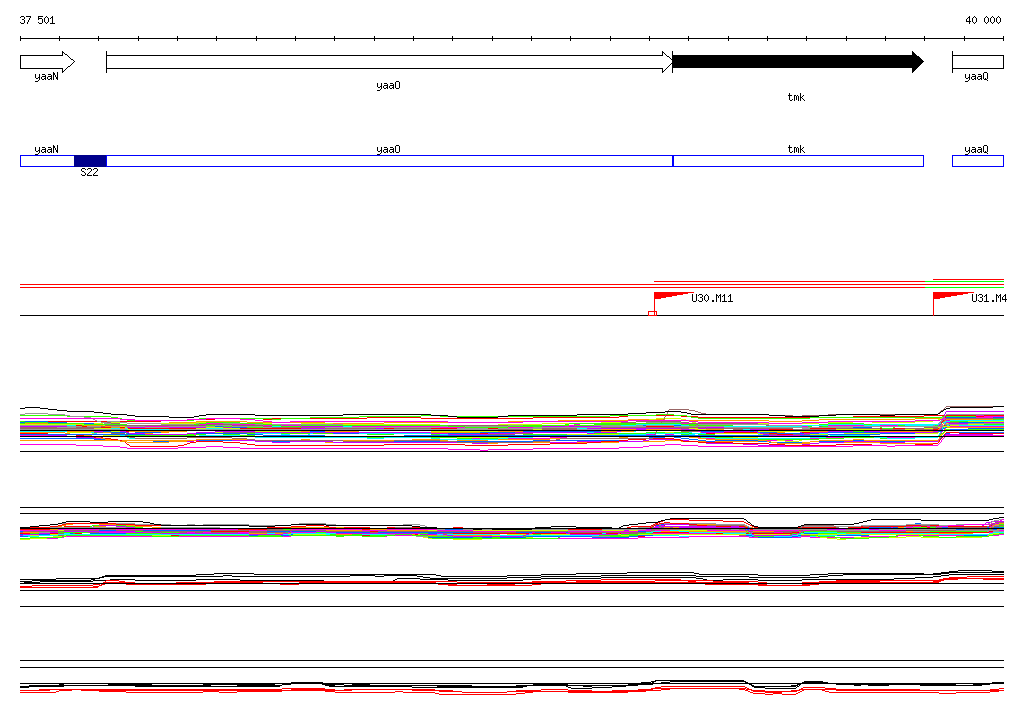Click the red U30.M11 promoter flag

[x=673, y=296]
